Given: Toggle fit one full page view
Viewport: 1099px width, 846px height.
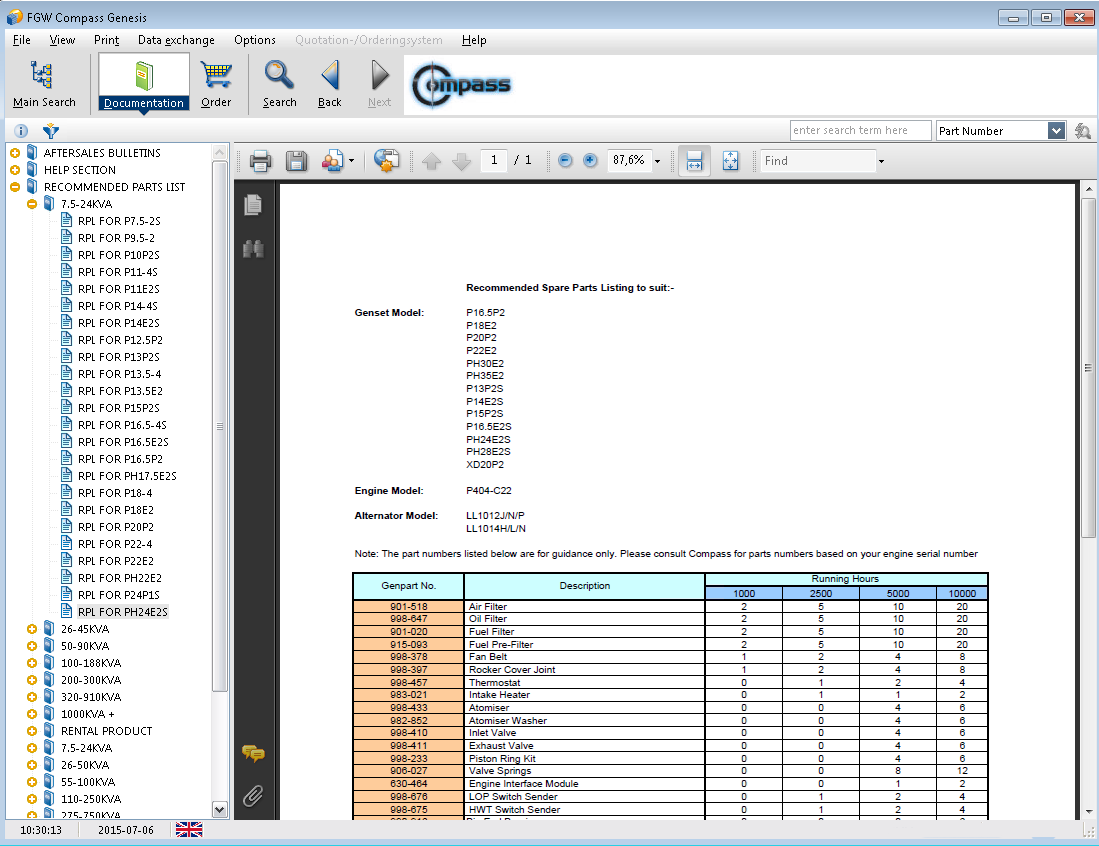Looking at the screenshot, I should point(730,161).
